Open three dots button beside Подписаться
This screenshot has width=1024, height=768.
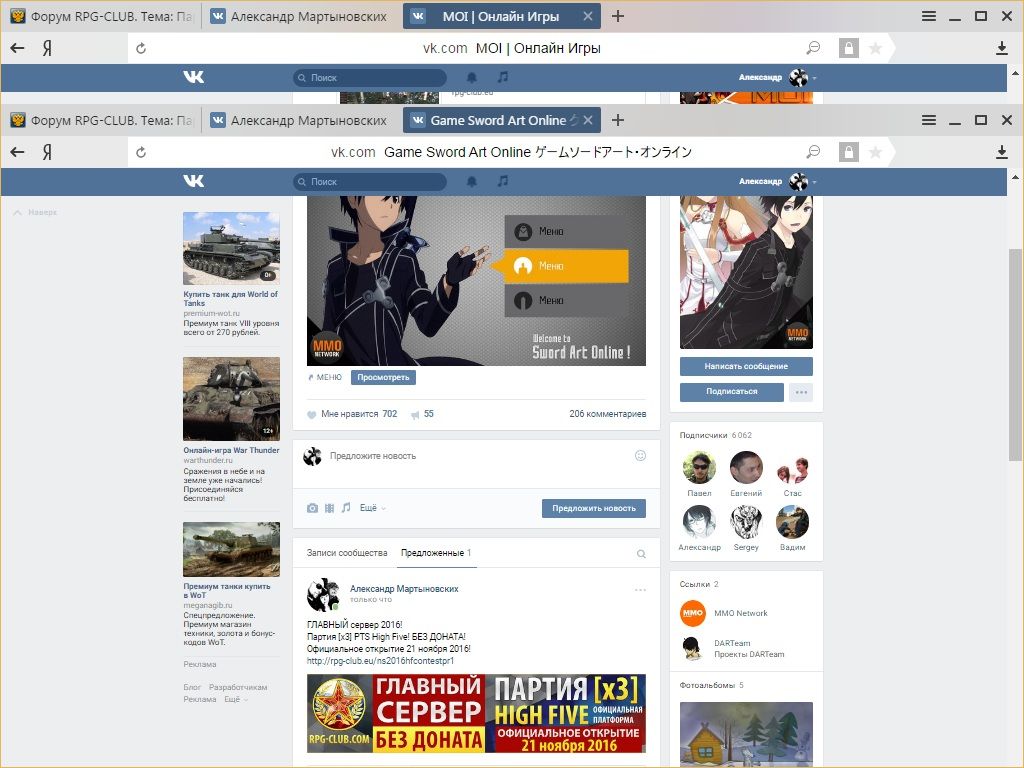[801, 392]
